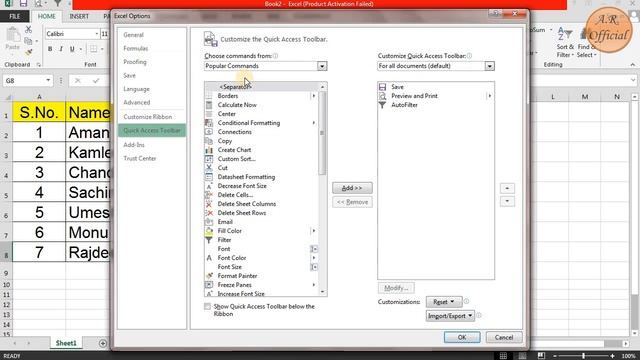
Task: Open the General options category
Action: click(133, 35)
